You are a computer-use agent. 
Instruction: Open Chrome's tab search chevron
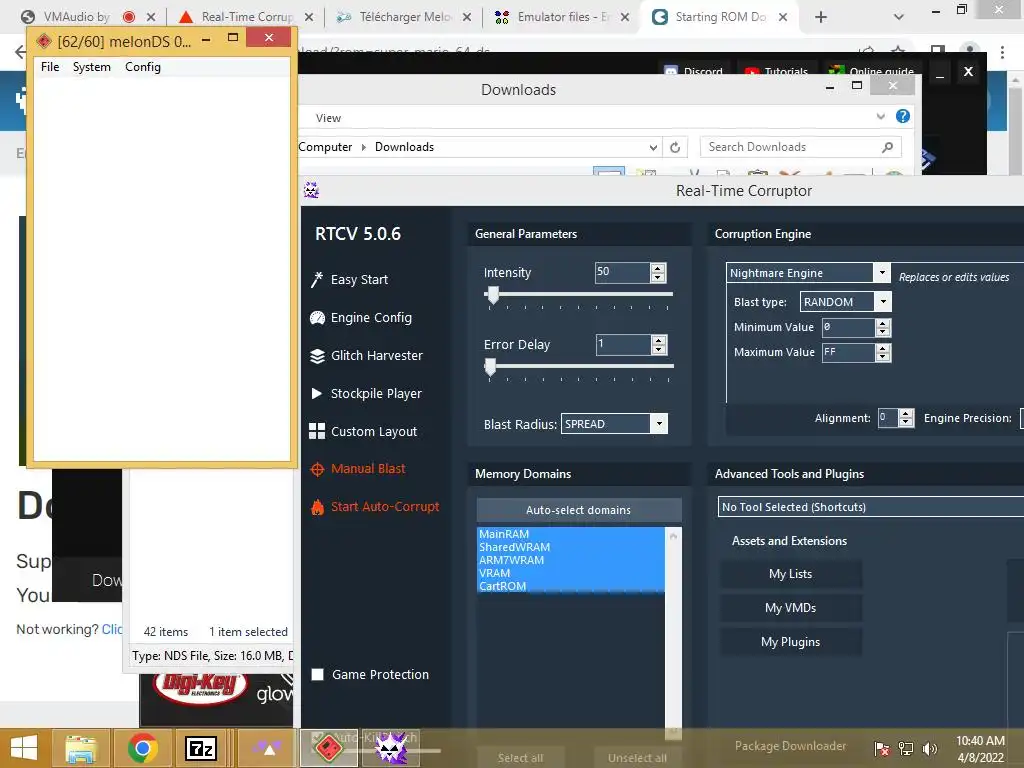[x=899, y=17]
